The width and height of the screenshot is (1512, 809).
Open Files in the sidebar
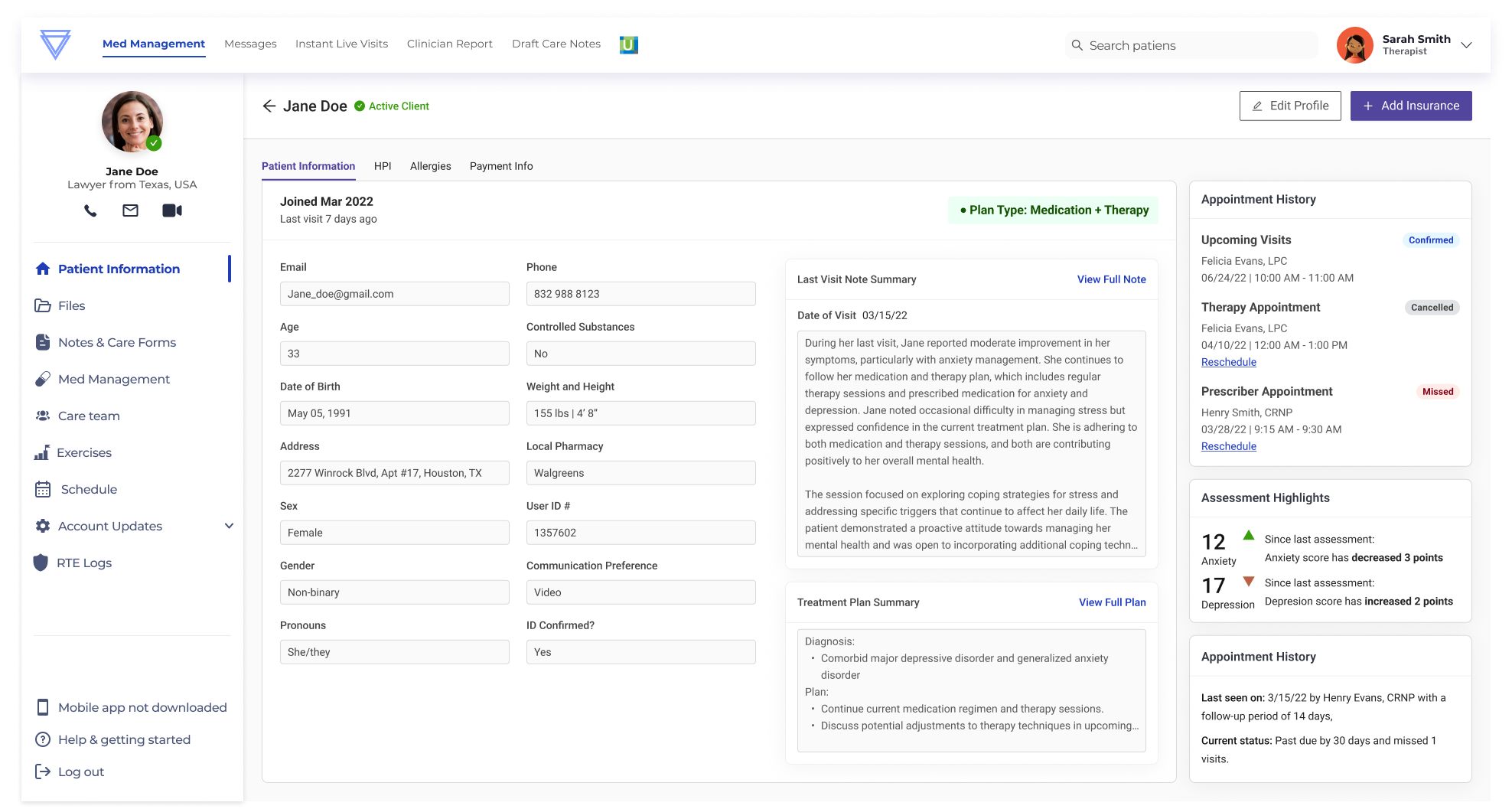pyautogui.click(x=71, y=305)
